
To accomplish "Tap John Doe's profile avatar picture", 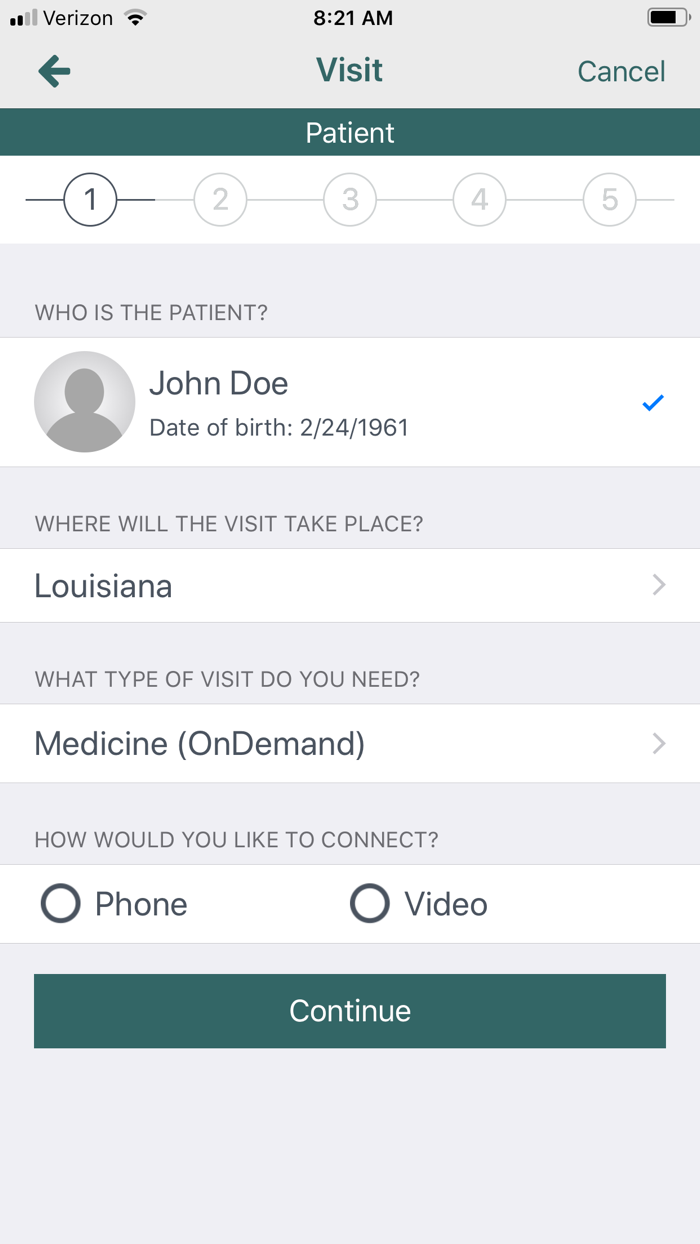I will [x=85, y=402].
